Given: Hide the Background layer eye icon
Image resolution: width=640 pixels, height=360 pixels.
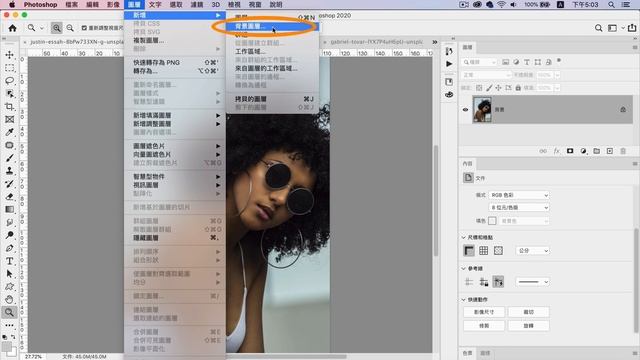Looking at the screenshot, I should pos(465,109).
